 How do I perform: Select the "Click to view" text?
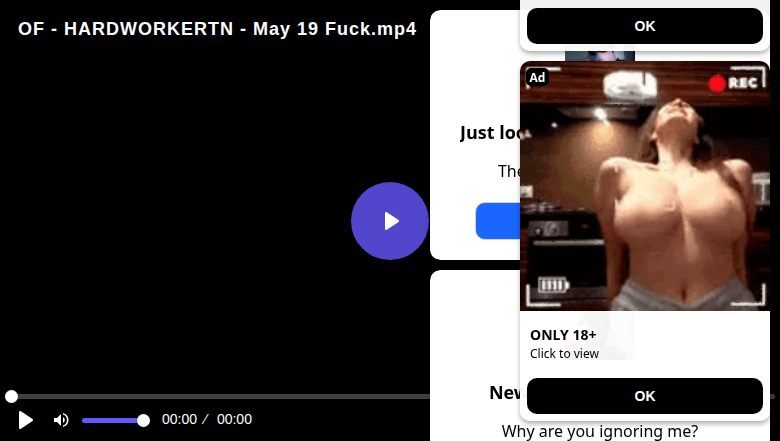click(564, 353)
